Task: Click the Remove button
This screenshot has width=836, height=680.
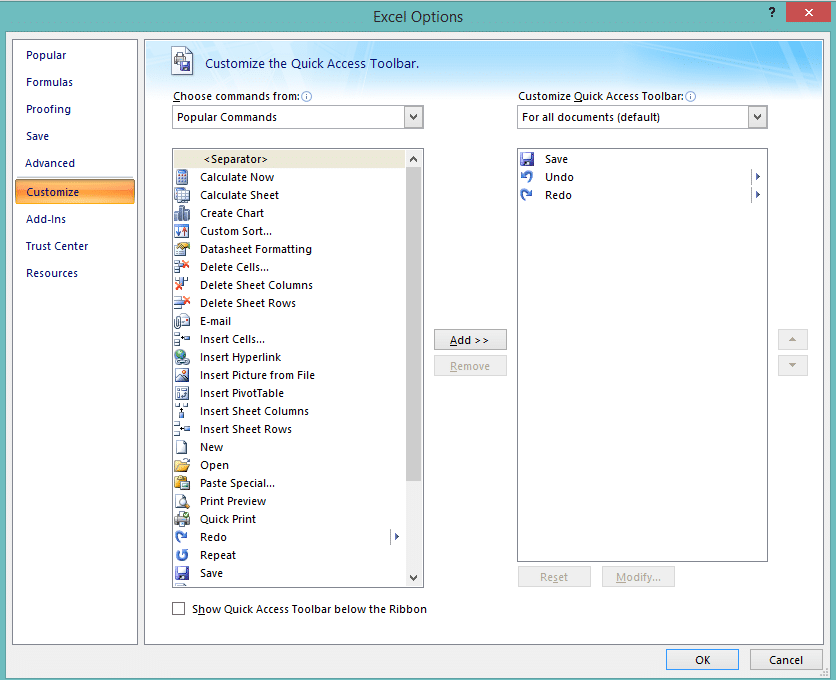Action: (470, 366)
